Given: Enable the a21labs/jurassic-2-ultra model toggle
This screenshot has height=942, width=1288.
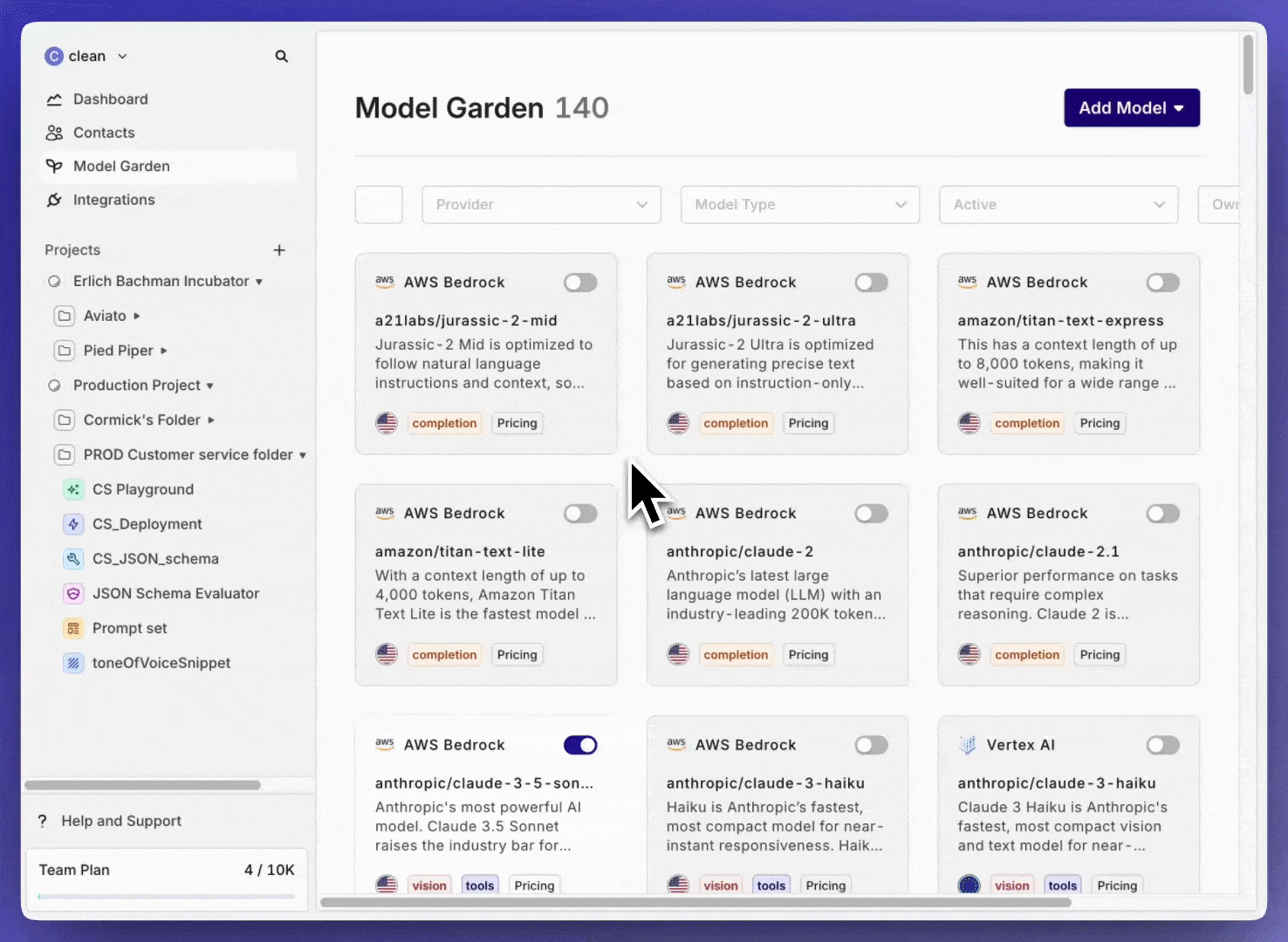Looking at the screenshot, I should coord(872,283).
